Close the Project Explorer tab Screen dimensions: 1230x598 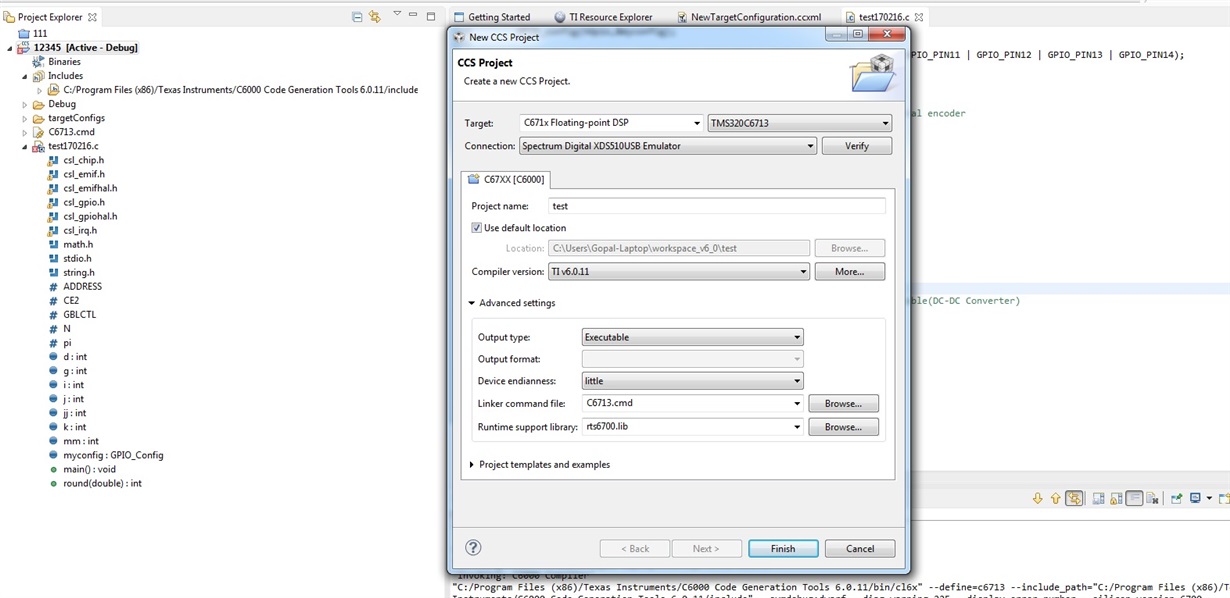point(93,17)
